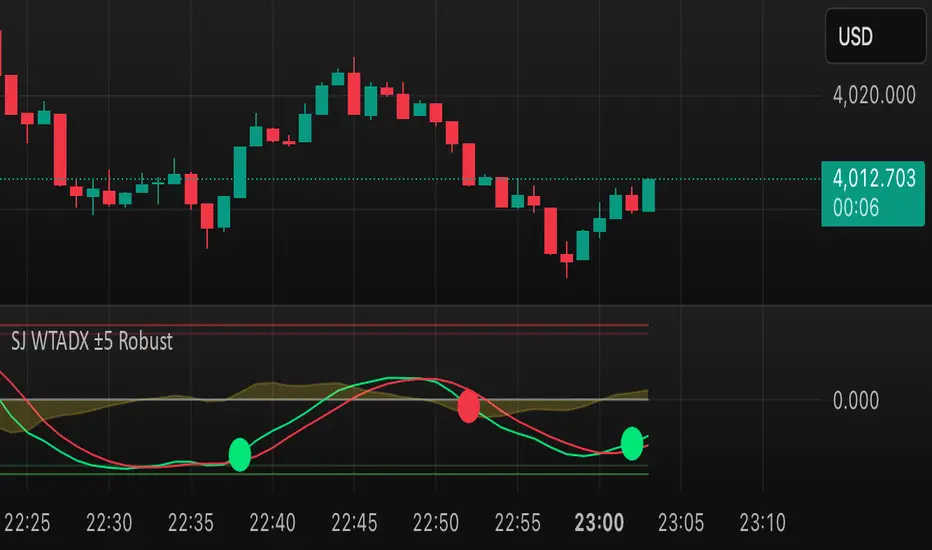Screen dimensions: 932x550
Task: Click the red signal dot near 22:52
Action: pos(468,406)
